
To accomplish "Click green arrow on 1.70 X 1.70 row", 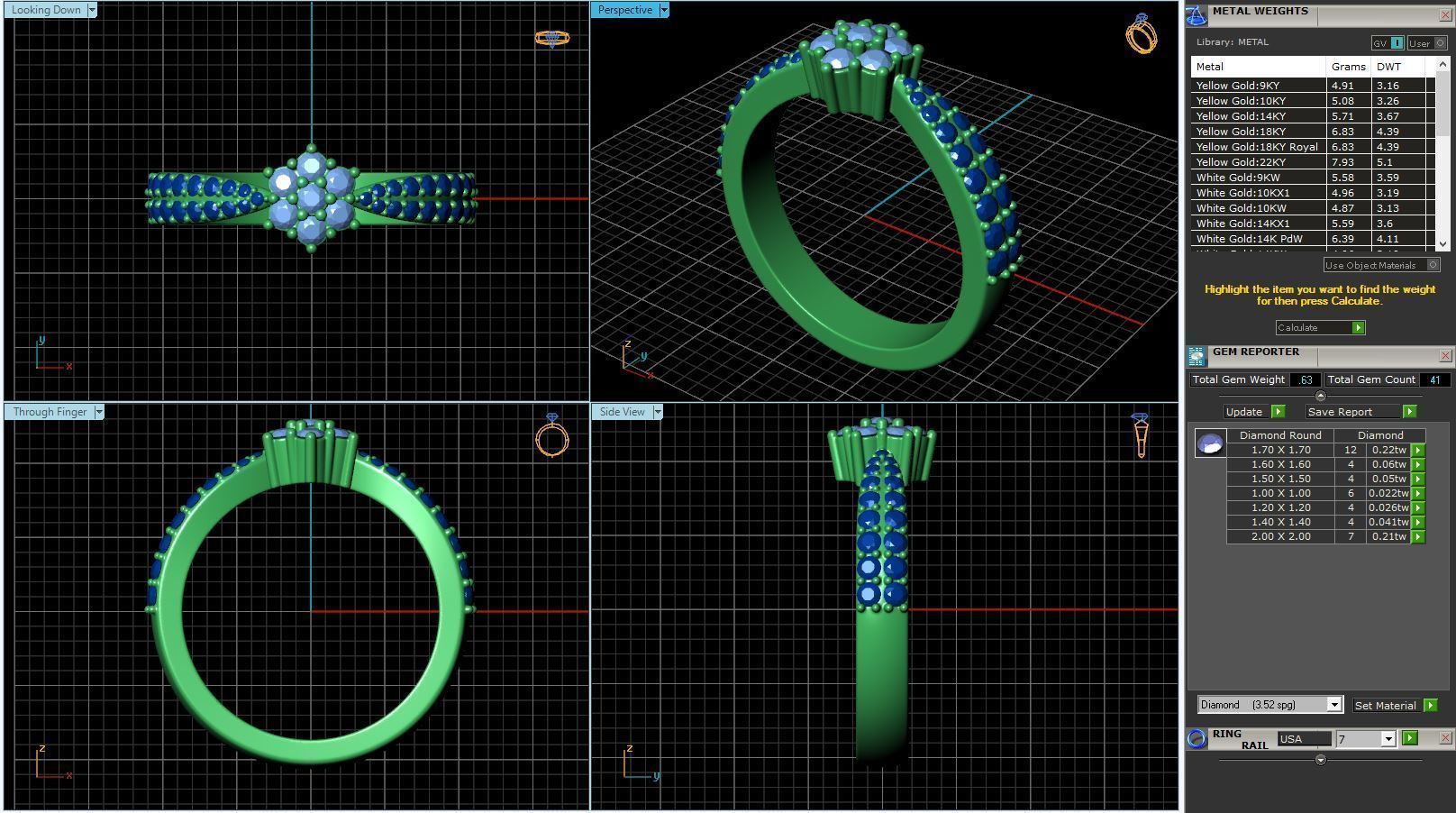I will coord(1417,450).
